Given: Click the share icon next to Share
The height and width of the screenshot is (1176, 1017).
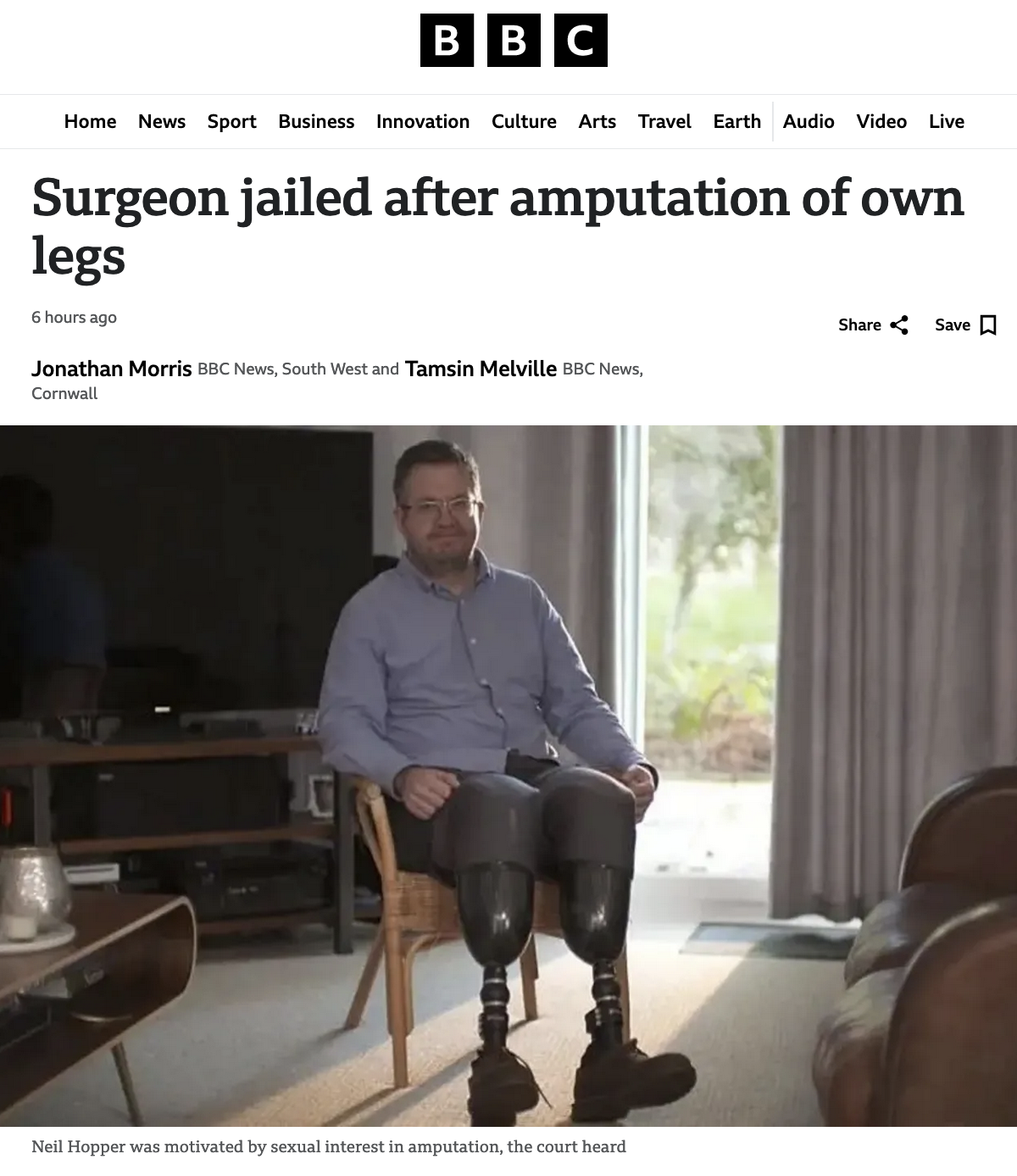Looking at the screenshot, I should [x=899, y=325].
